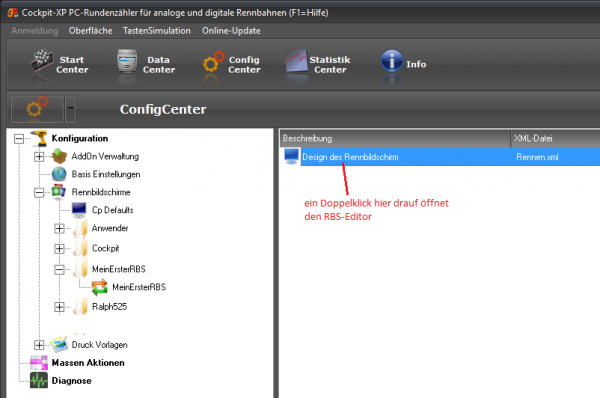Select Rennbildschirme in the tree

point(101,192)
